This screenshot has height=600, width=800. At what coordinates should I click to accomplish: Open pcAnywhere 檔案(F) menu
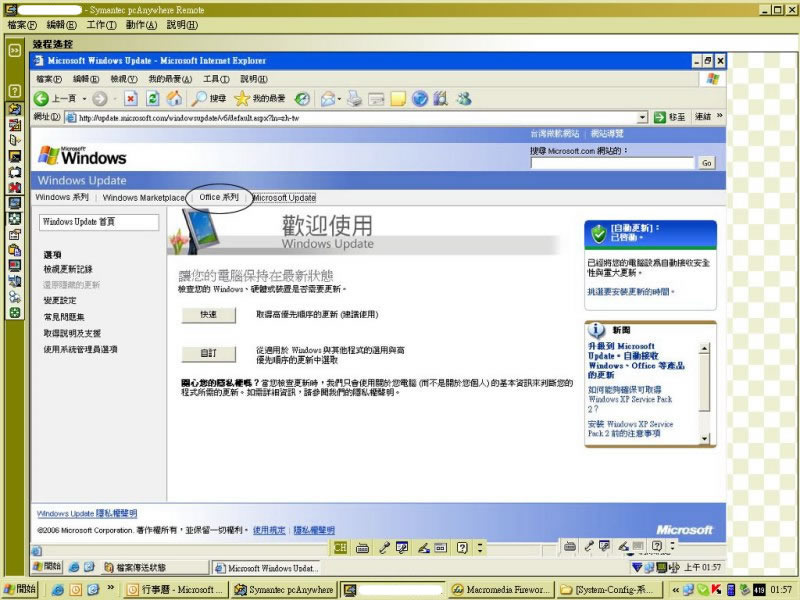point(22,24)
